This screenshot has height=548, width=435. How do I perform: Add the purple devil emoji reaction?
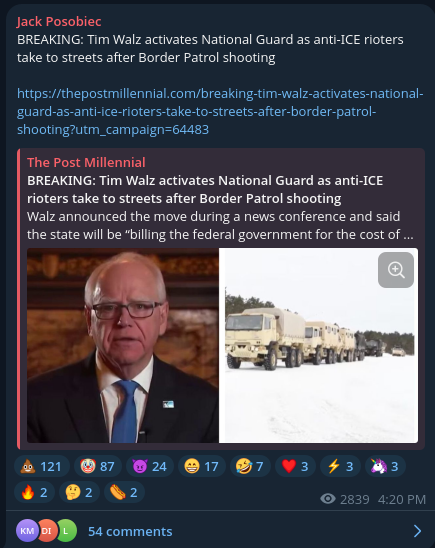click(x=150, y=466)
